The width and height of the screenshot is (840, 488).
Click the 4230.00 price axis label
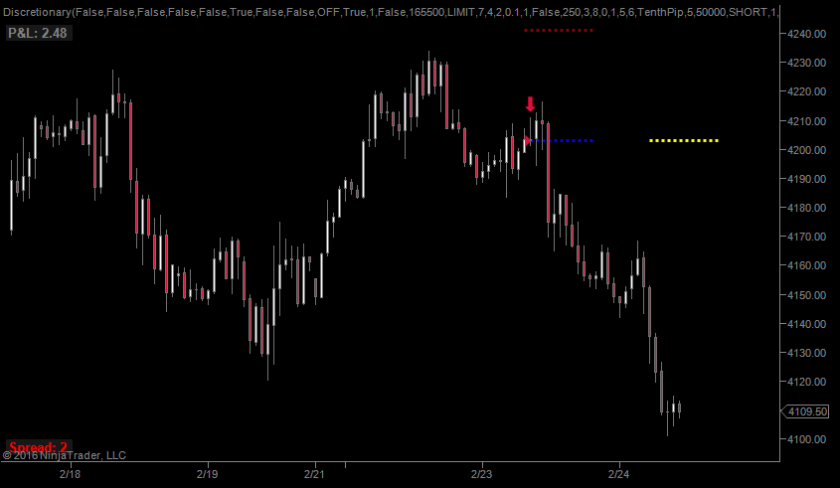pos(806,63)
